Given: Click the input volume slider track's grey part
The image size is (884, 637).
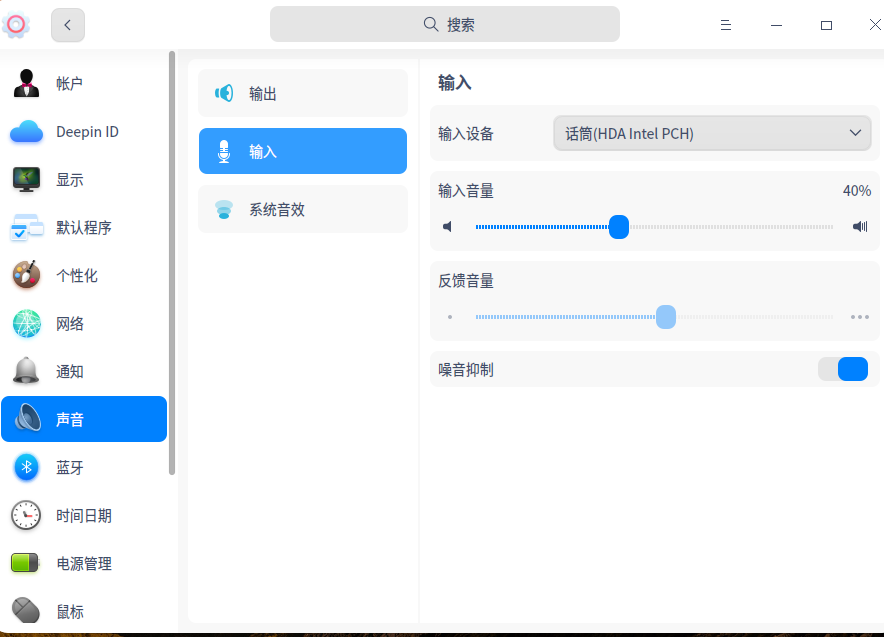Looking at the screenshot, I should click(731, 227).
